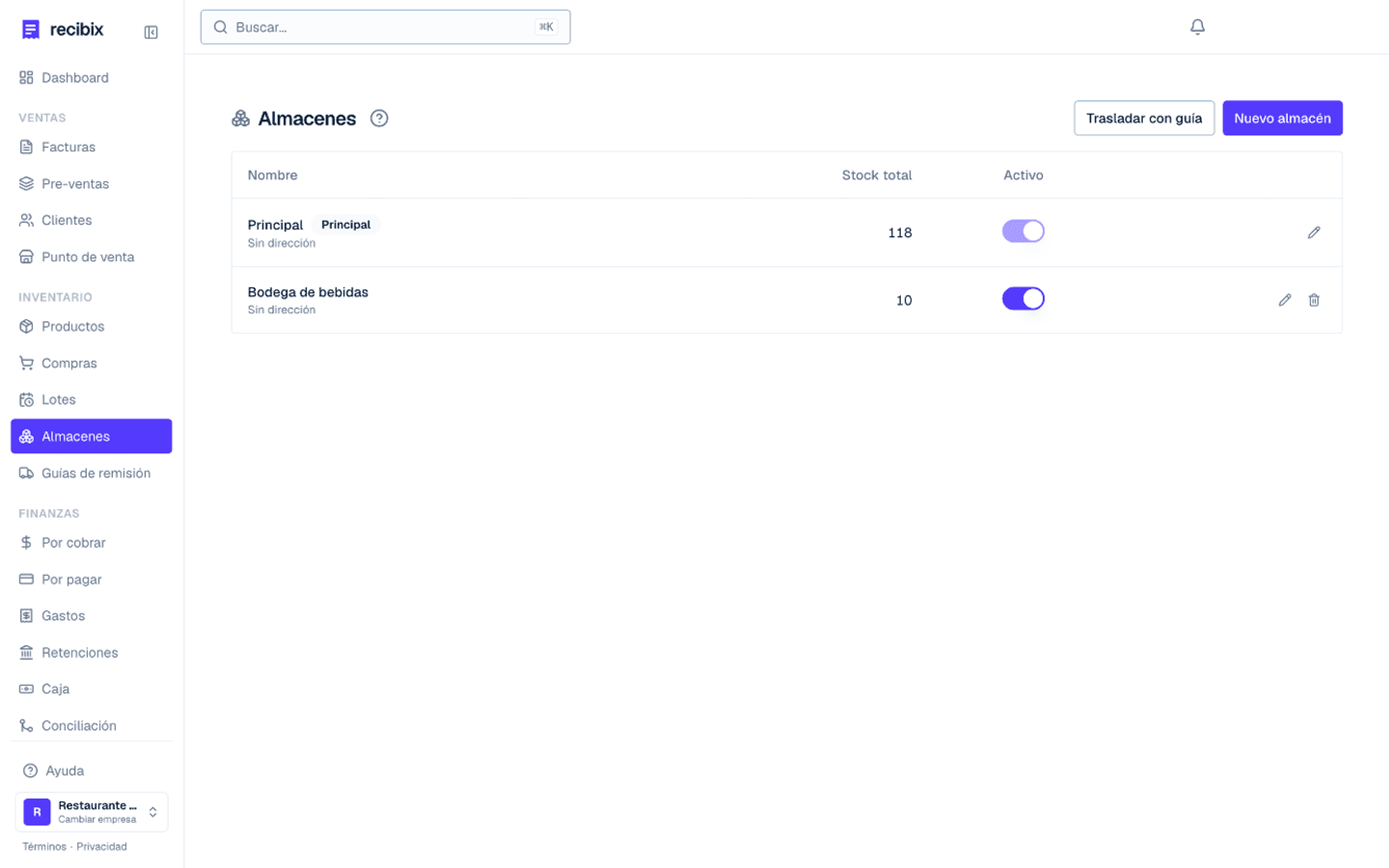Select the active Almacenes menu item
The width and height of the screenshot is (1389, 868).
92,436
